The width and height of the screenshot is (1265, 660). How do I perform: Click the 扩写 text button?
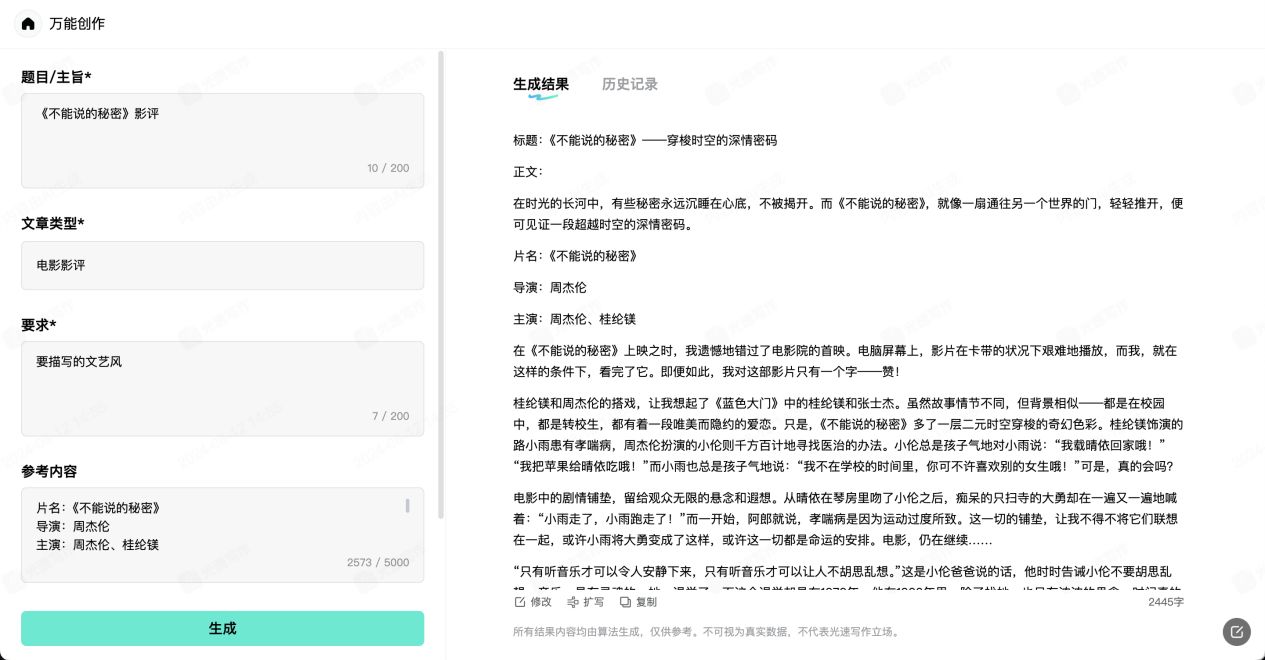click(594, 602)
